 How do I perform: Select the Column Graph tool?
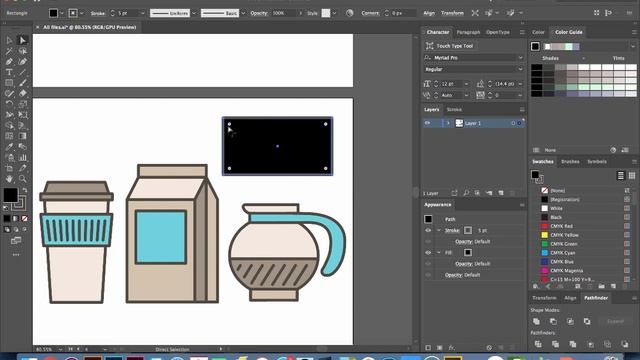(x=22, y=157)
